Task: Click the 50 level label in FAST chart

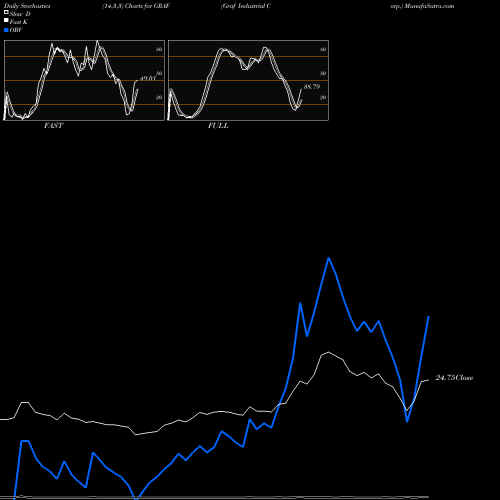Action: click(x=159, y=73)
